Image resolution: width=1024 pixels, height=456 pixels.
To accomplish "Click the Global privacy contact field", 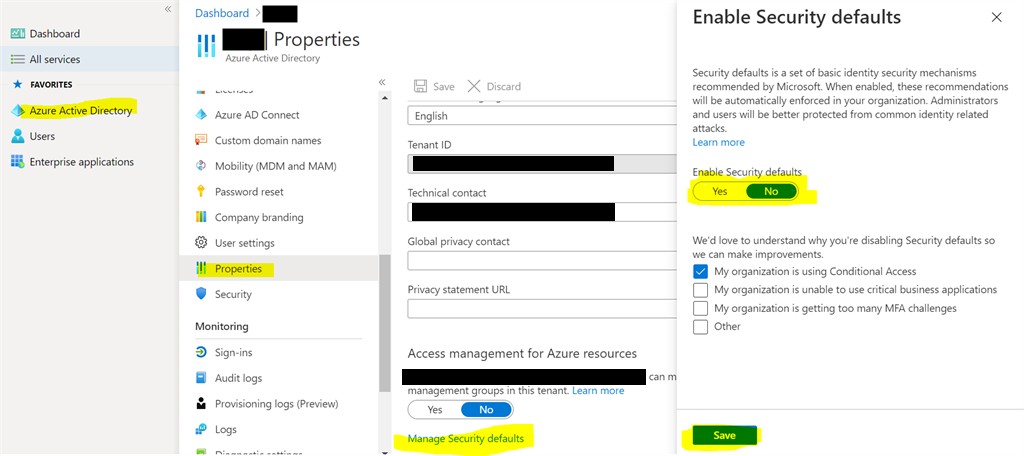I will 542,261.
